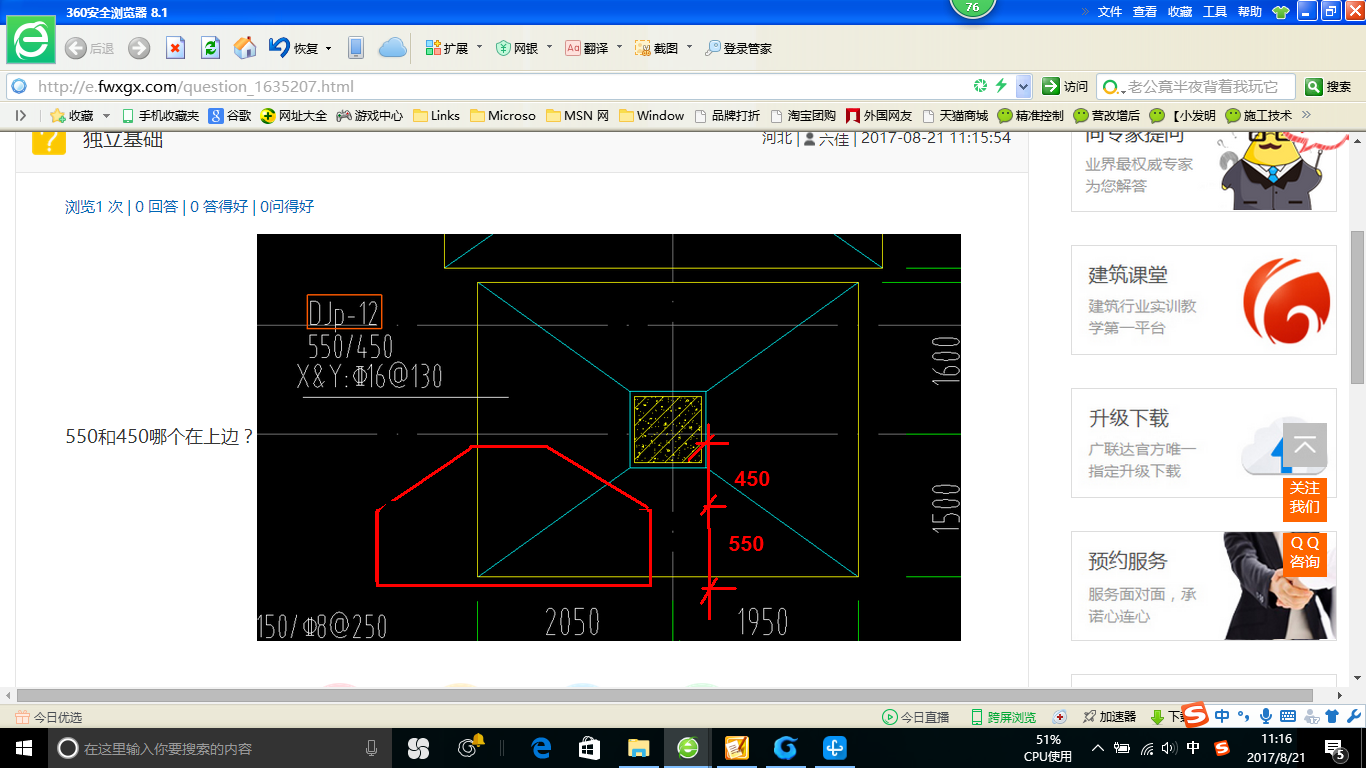The image size is (1366, 768).
Task: Click the QQ咨询 orange button
Action: tap(1305, 553)
